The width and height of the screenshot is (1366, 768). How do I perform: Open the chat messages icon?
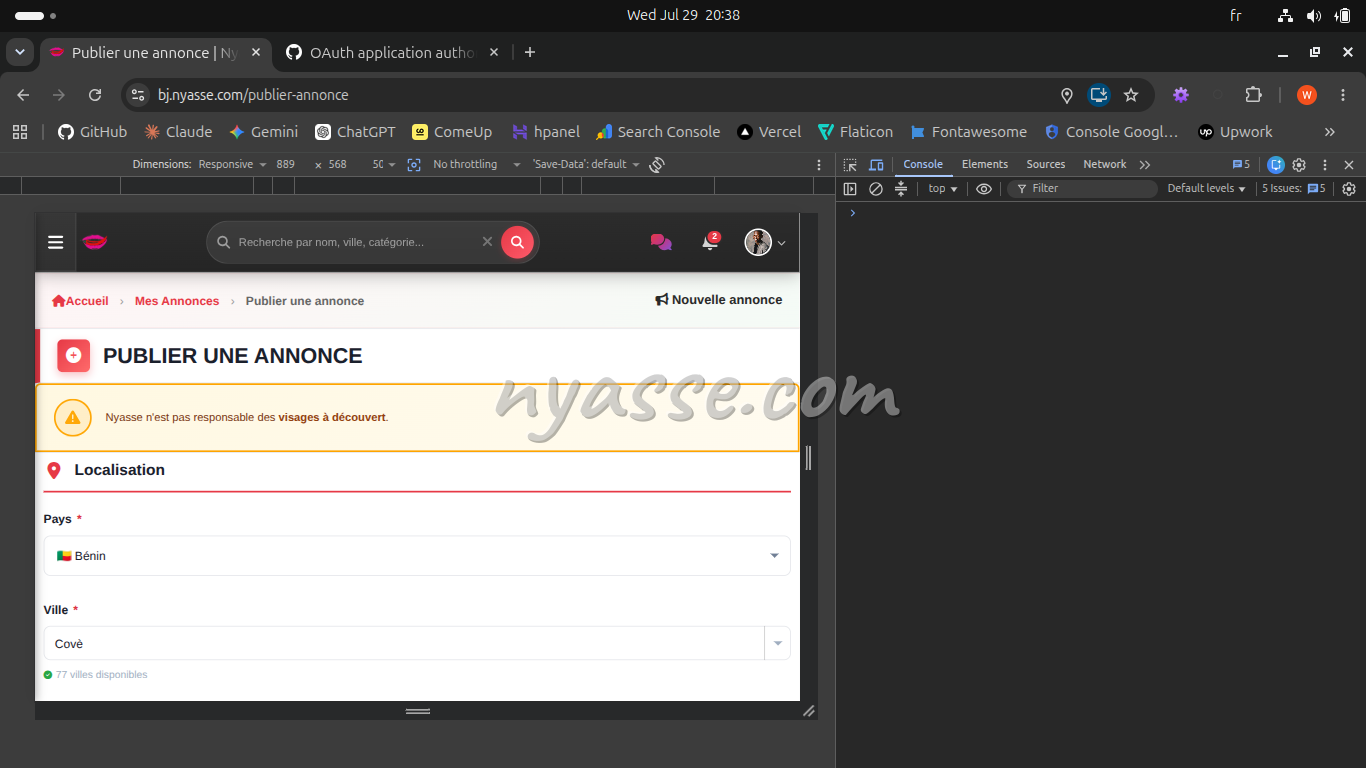click(661, 242)
